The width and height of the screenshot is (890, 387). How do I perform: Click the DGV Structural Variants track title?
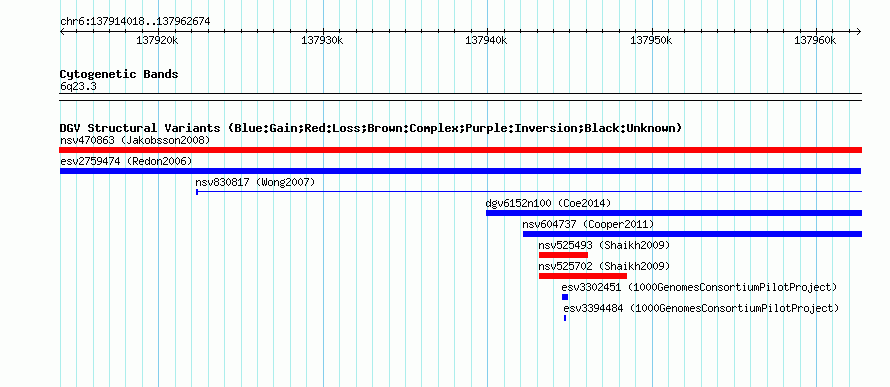[x=371, y=128]
